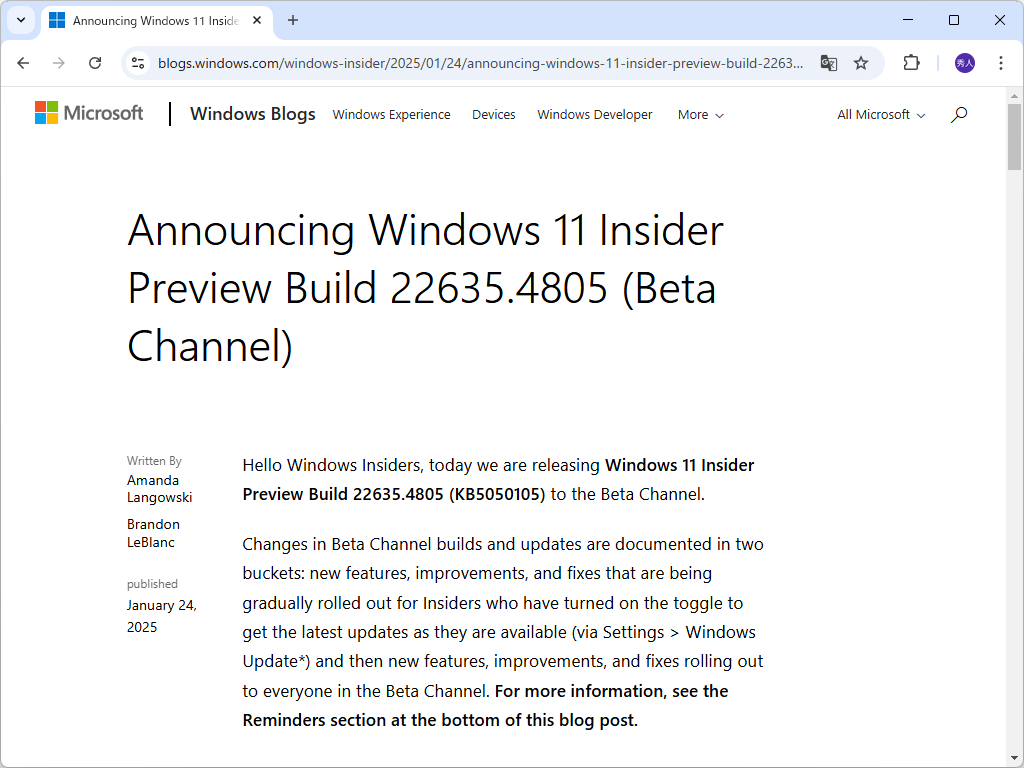Viewport: 1024px width, 768px height.
Task: Click the Microsoft logo
Action: (89, 113)
